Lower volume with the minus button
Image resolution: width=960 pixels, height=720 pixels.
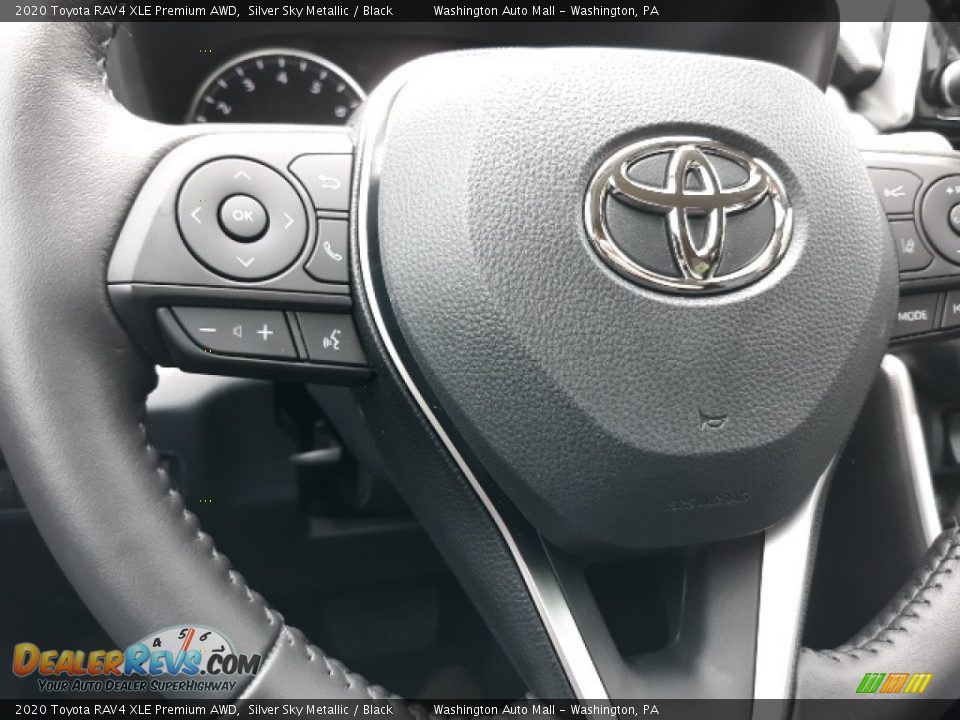pyautogui.click(x=208, y=330)
